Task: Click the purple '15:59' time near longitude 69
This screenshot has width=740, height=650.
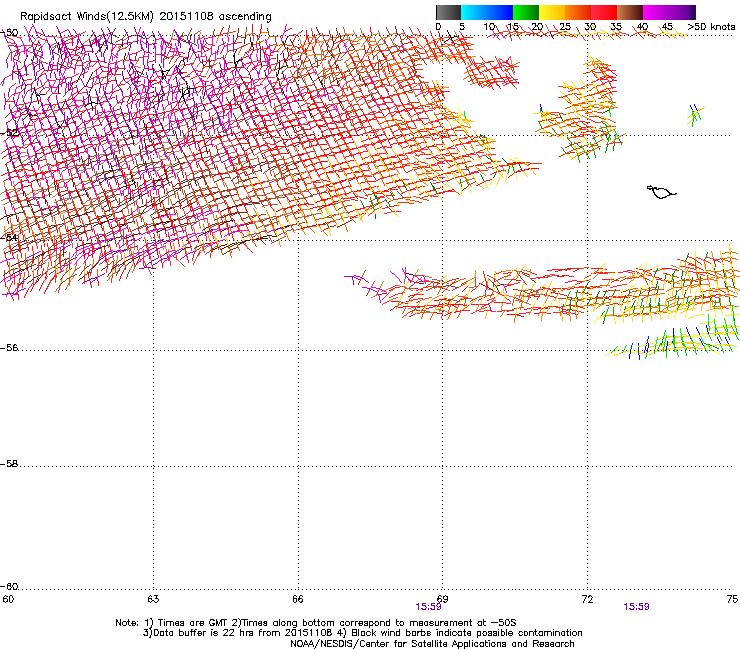Action: [428, 607]
